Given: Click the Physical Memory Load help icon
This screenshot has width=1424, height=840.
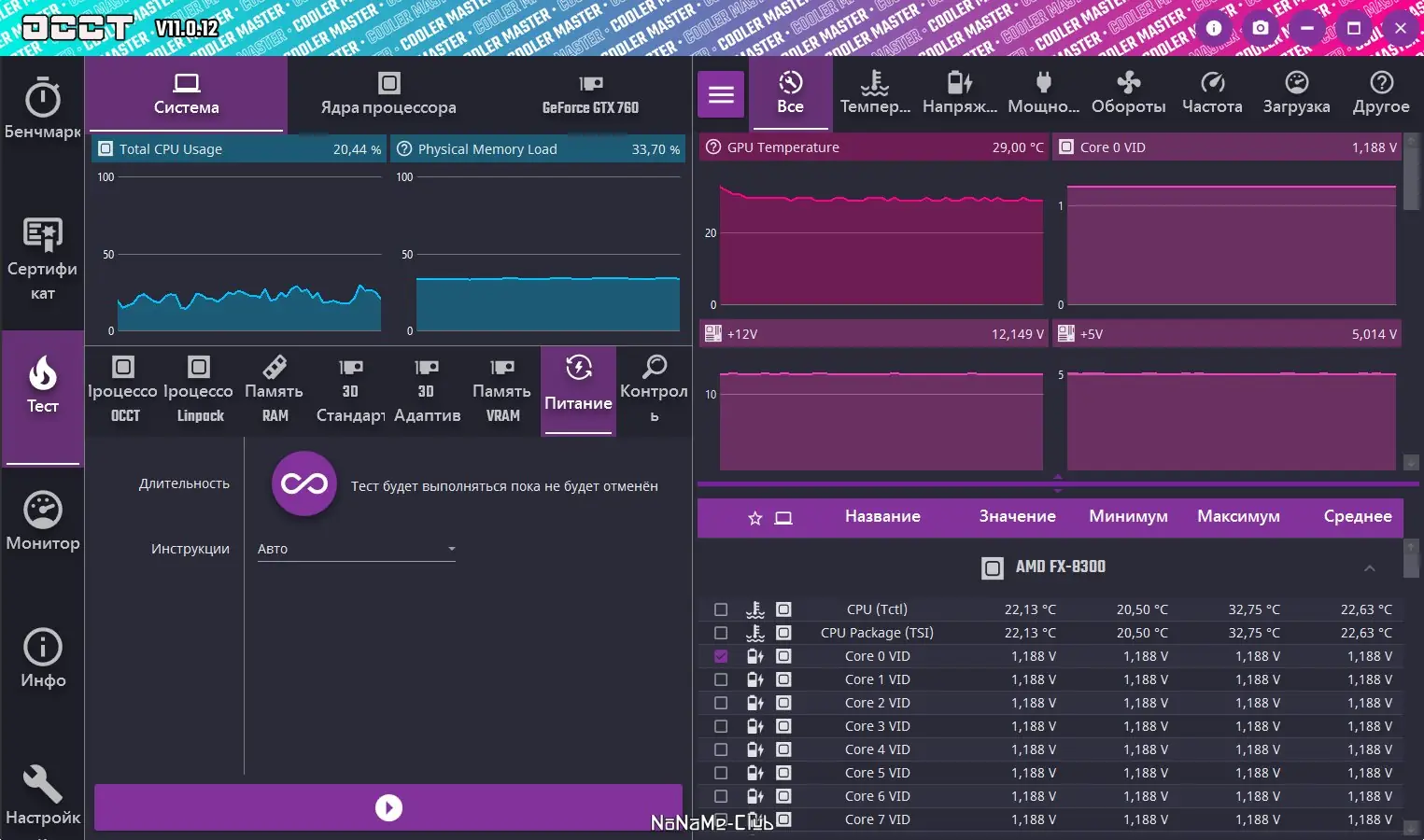Looking at the screenshot, I should click(404, 148).
